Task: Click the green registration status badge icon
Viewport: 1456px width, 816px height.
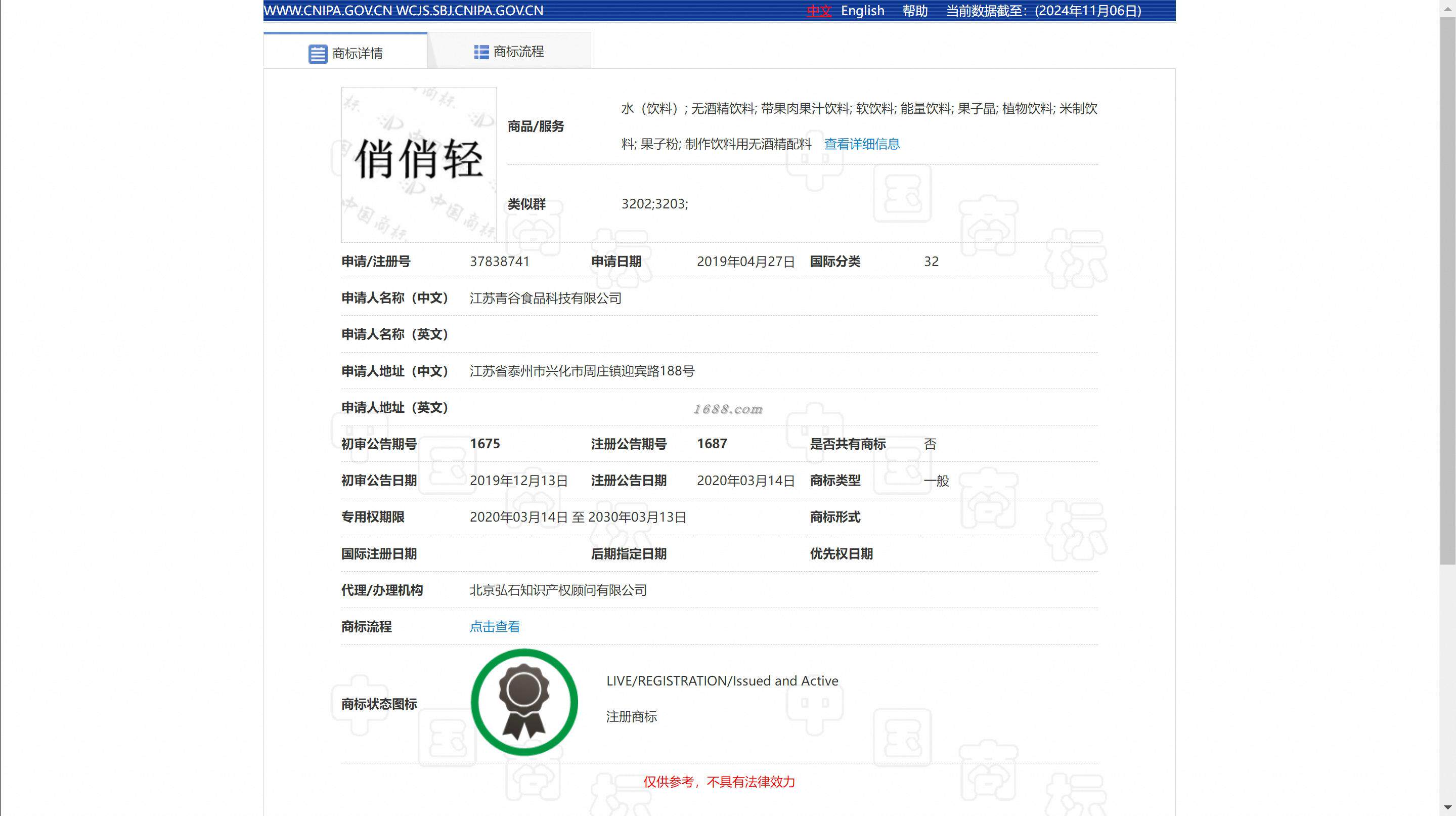Action: (x=524, y=702)
